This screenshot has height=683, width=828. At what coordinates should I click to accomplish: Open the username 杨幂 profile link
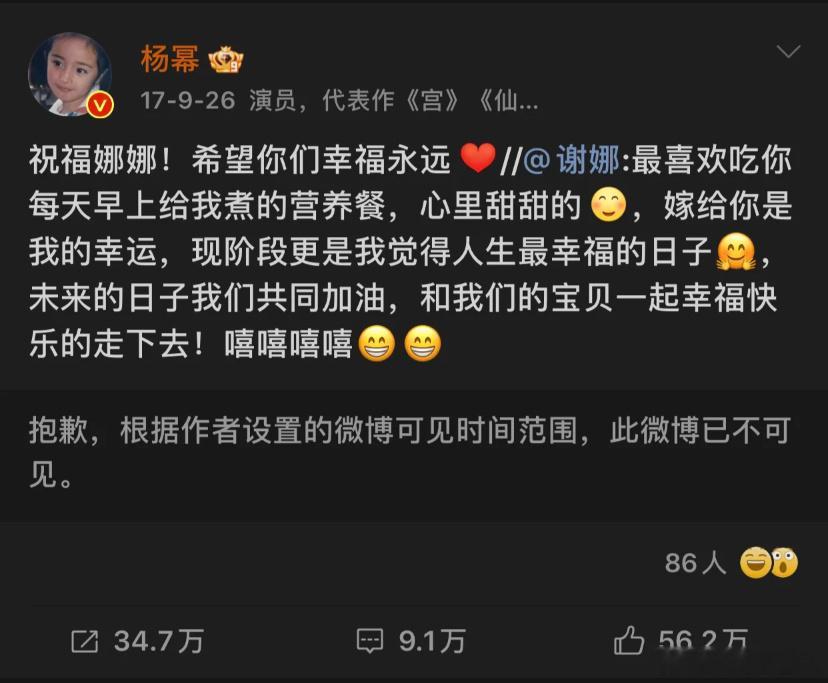pos(170,59)
